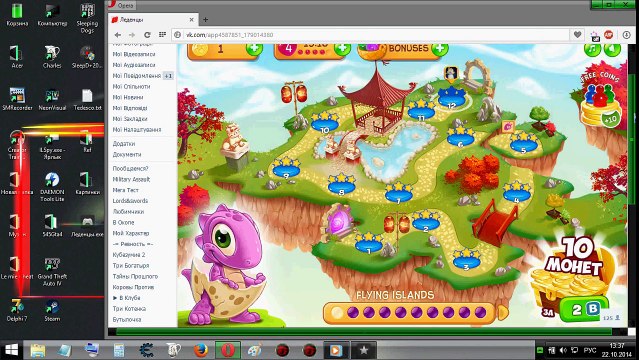Open the Military Assault app link
Image resolution: width=639 pixels, height=360 pixels.
(131, 179)
